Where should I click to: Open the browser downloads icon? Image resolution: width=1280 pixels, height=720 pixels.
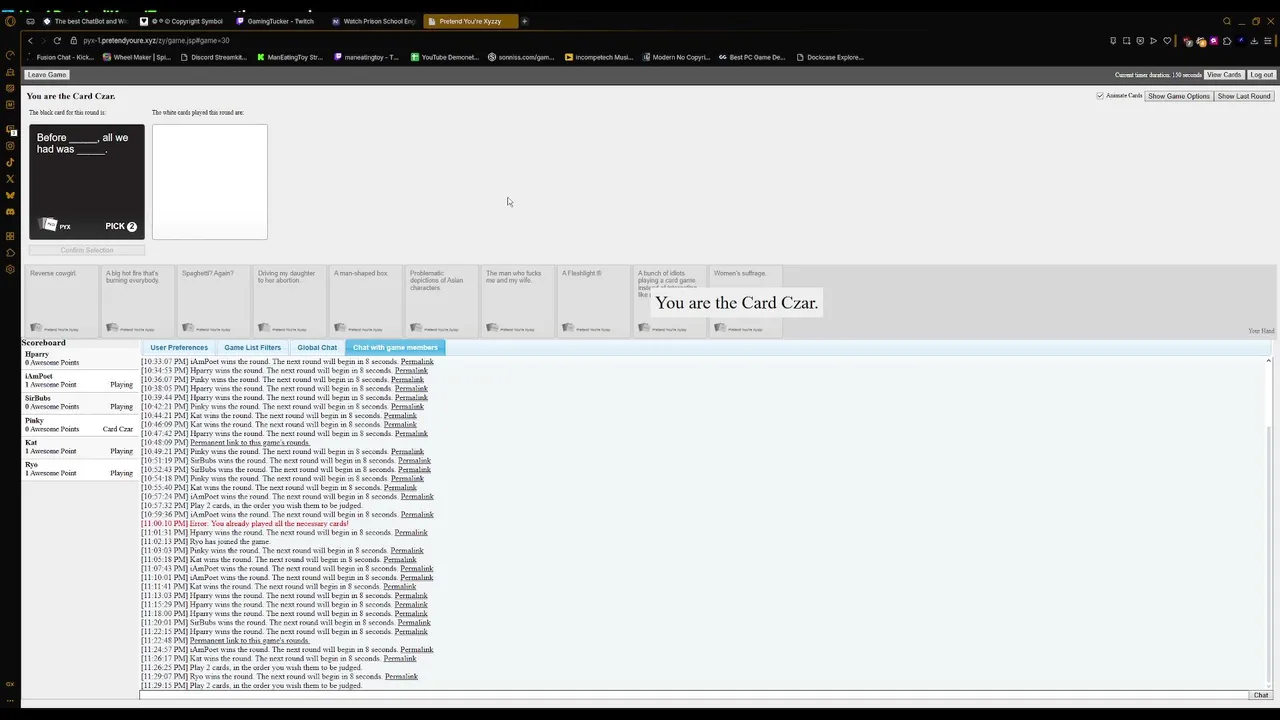tap(1254, 41)
